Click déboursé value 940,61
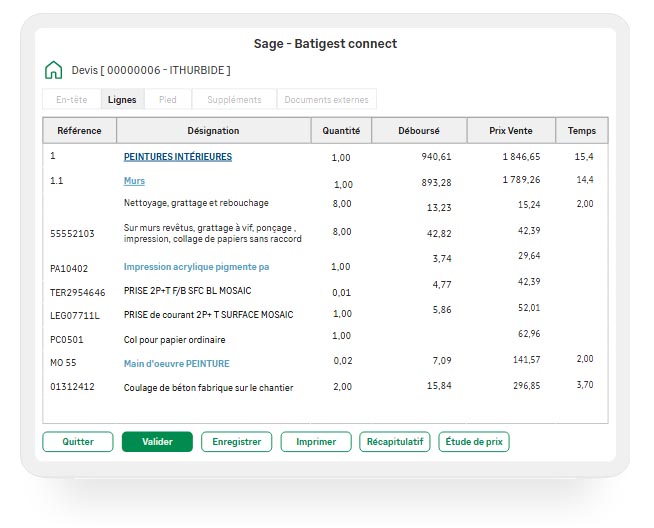Screen dimensions: 654x528 click(436, 157)
